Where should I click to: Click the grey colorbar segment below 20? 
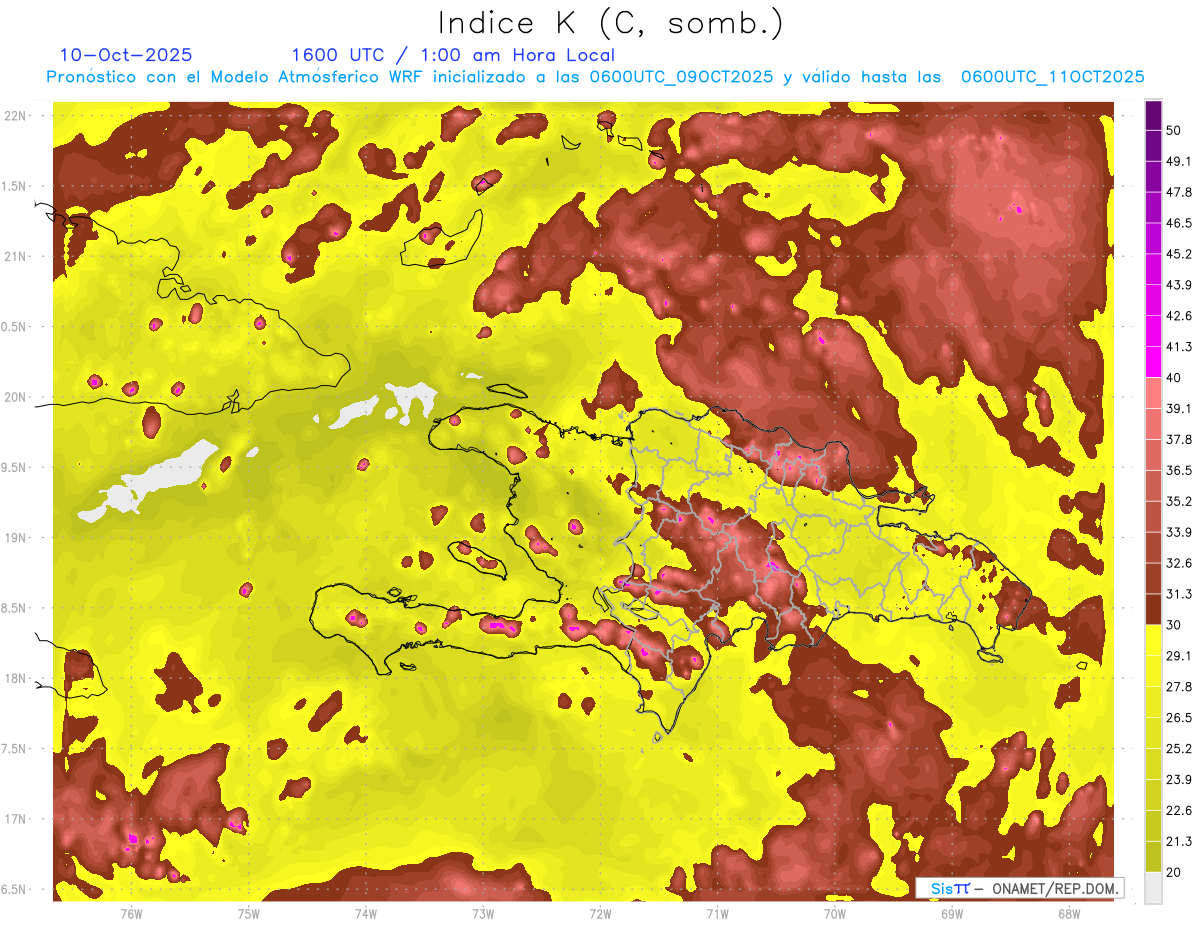point(1153,888)
